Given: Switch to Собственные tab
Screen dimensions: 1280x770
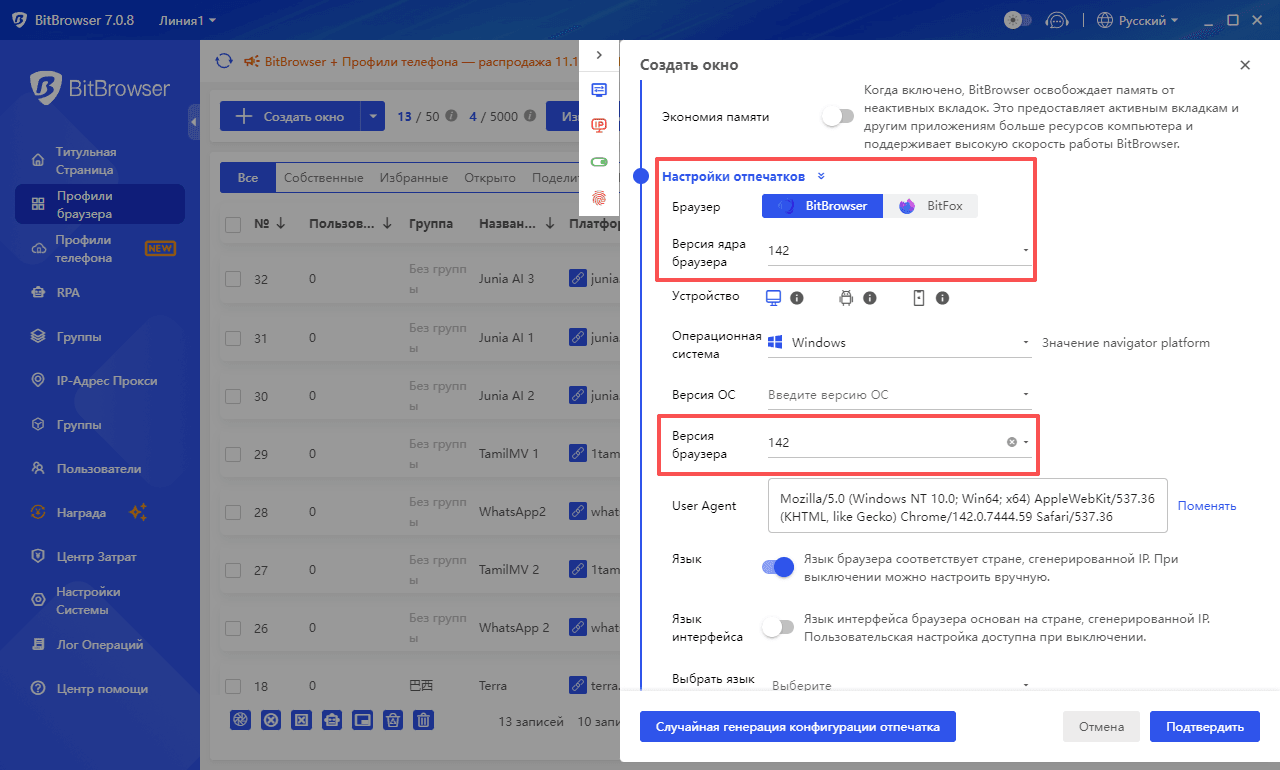Looking at the screenshot, I should click(323, 178).
